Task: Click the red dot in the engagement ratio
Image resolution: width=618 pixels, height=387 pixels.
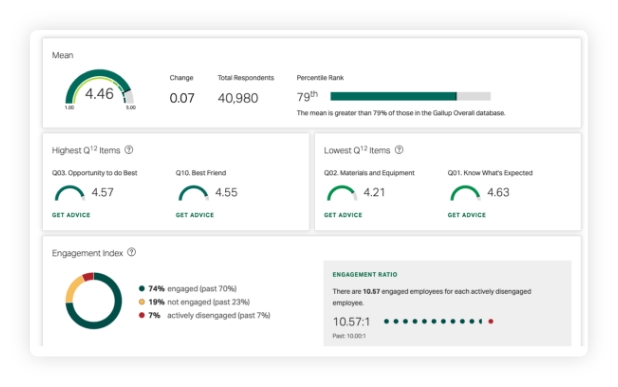Action: (491, 321)
